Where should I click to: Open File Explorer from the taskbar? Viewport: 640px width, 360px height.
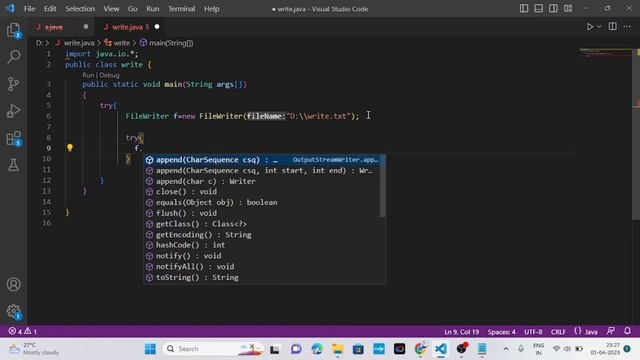[338, 349]
